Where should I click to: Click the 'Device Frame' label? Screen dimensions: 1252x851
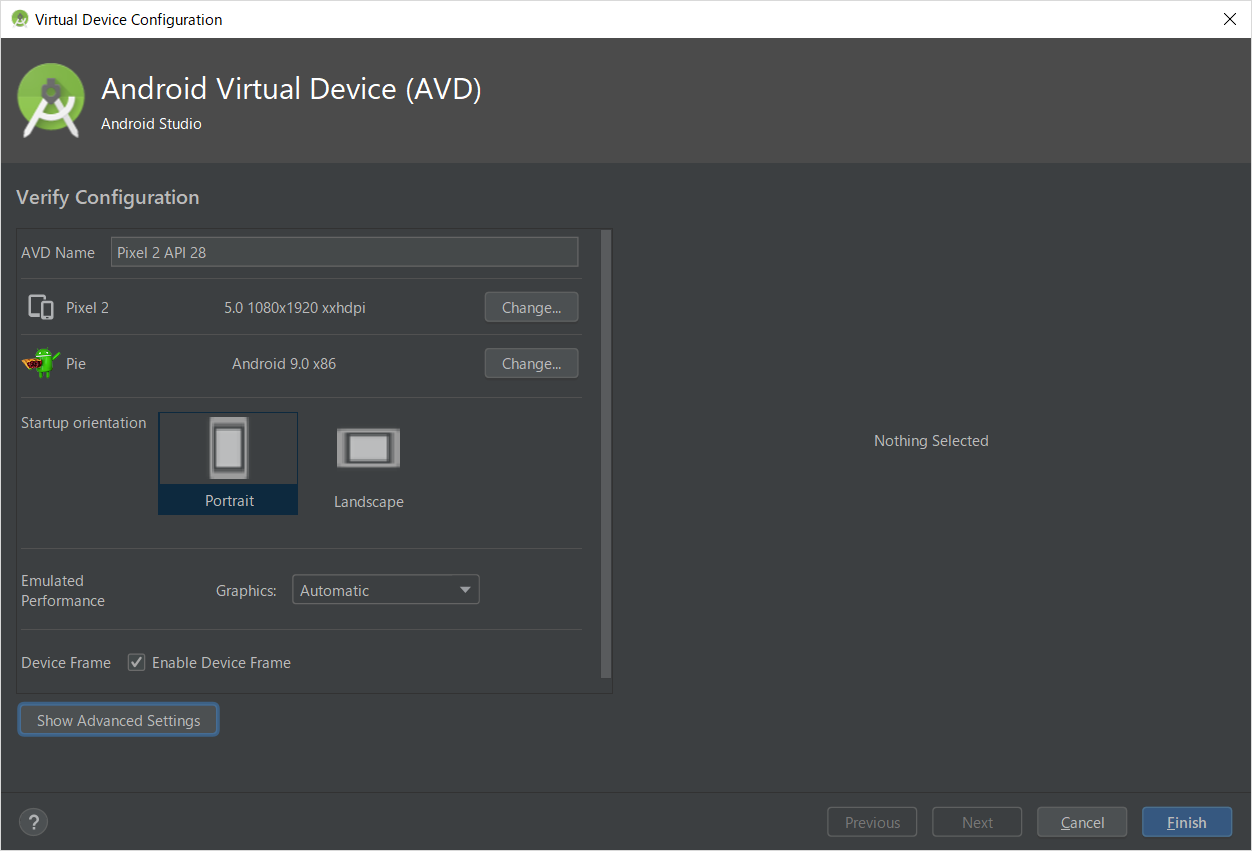point(66,662)
